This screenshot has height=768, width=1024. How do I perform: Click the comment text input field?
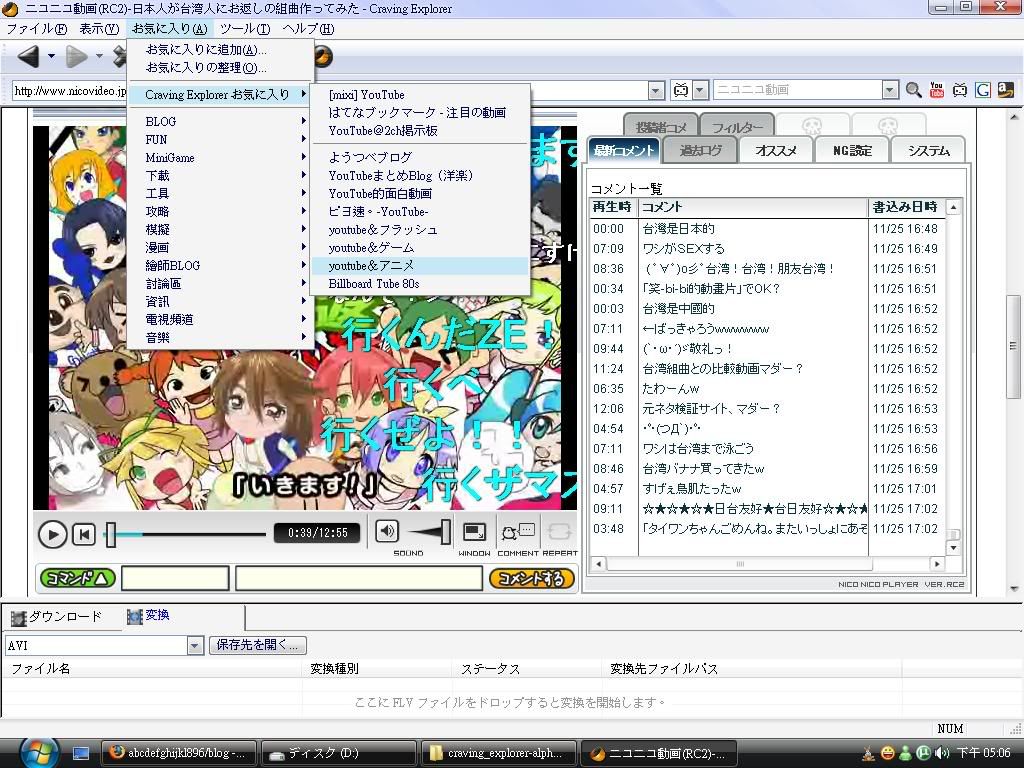[359, 579]
